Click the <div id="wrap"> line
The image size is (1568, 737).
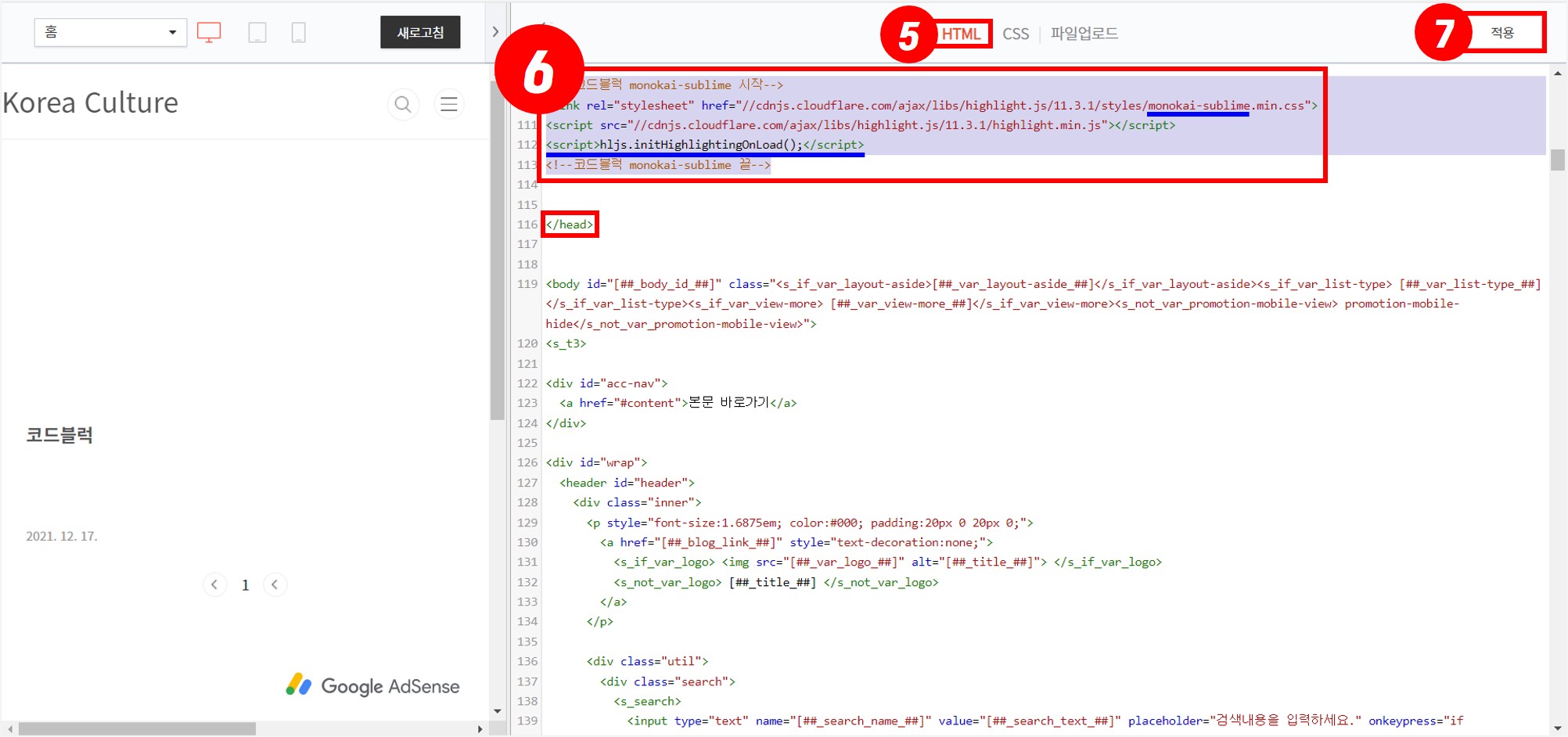(x=596, y=462)
